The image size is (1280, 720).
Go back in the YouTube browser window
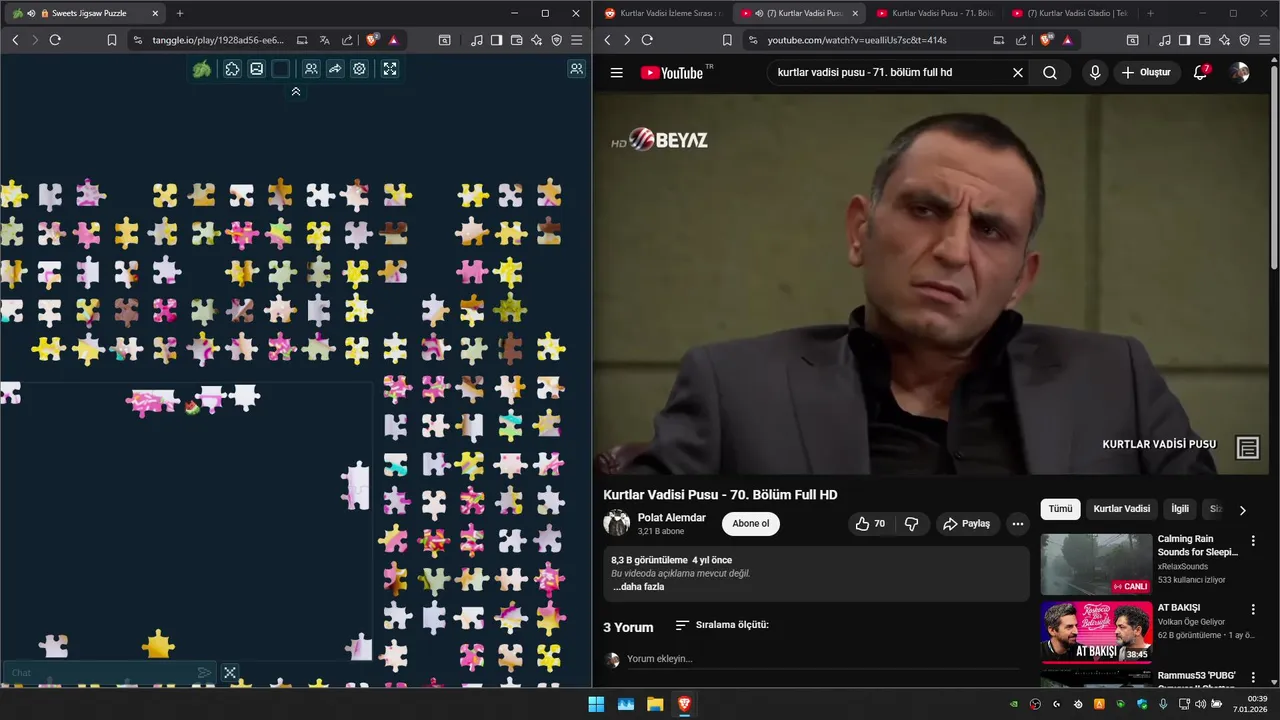pyautogui.click(x=607, y=40)
